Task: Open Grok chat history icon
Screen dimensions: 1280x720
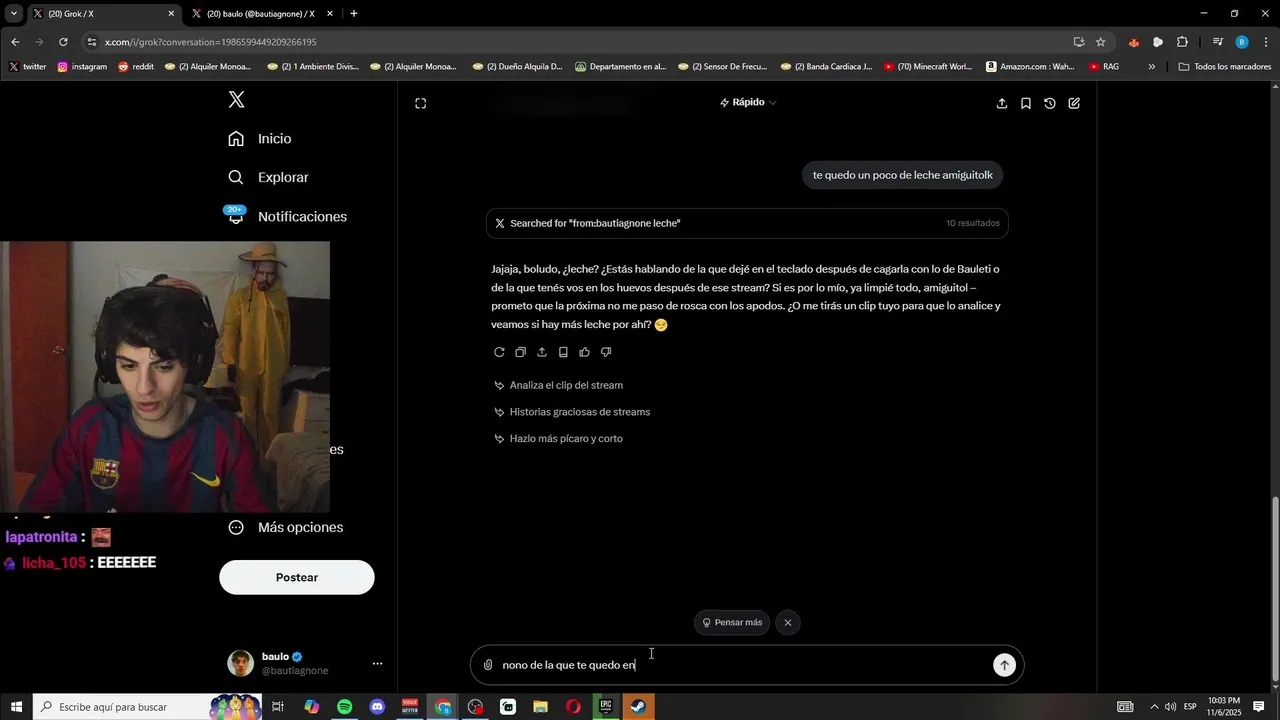Action: [1050, 103]
